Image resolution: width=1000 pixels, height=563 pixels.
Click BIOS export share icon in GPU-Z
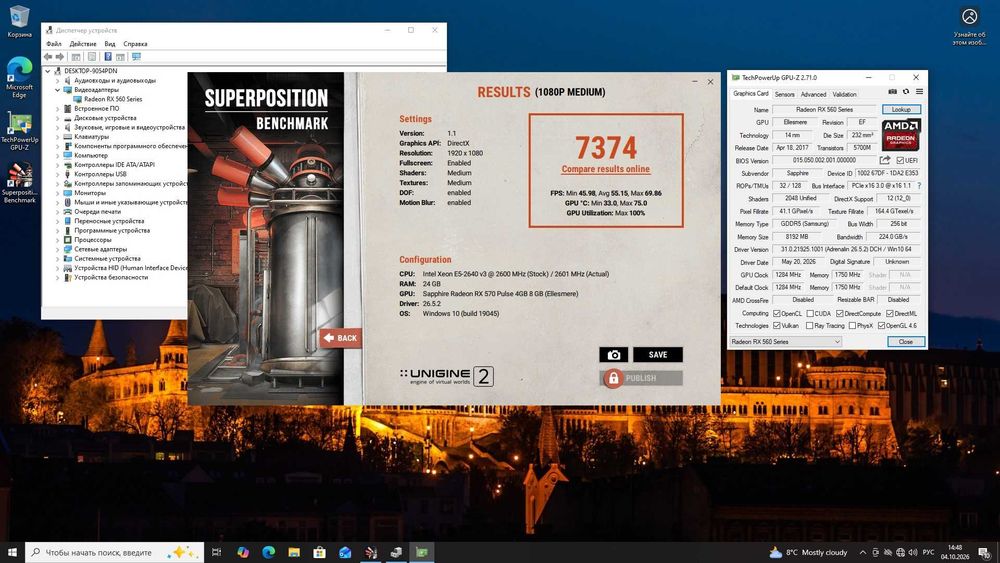click(885, 160)
